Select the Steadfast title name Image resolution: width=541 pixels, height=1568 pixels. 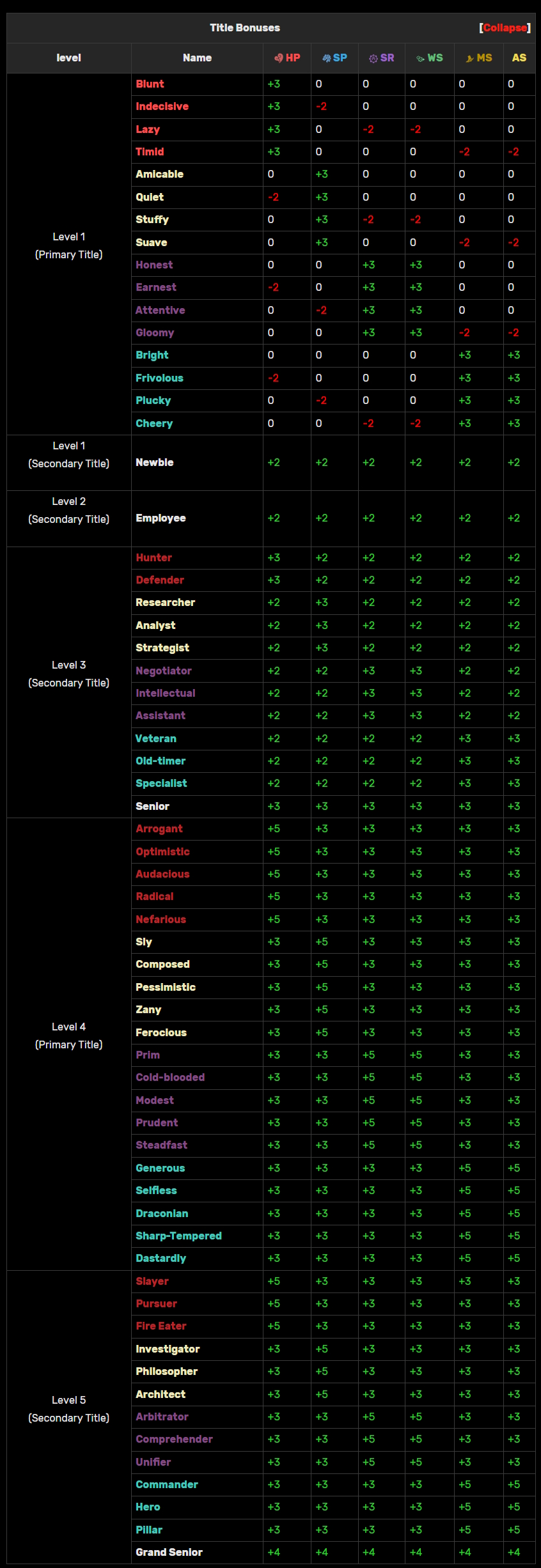click(162, 1145)
